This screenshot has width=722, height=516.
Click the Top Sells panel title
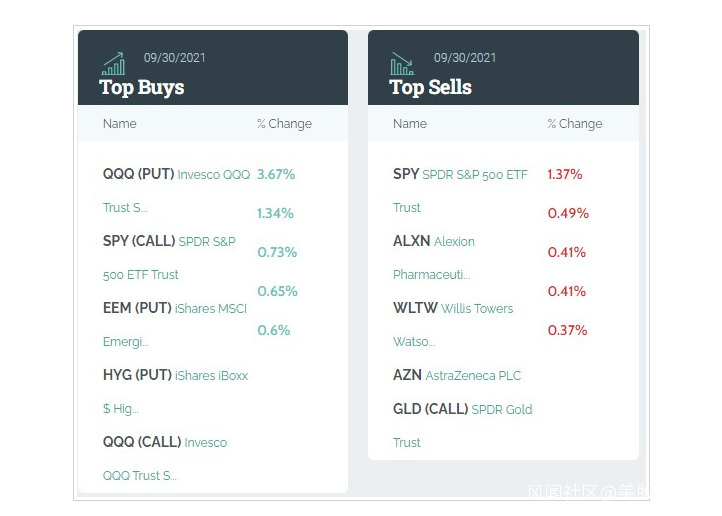[431, 88]
